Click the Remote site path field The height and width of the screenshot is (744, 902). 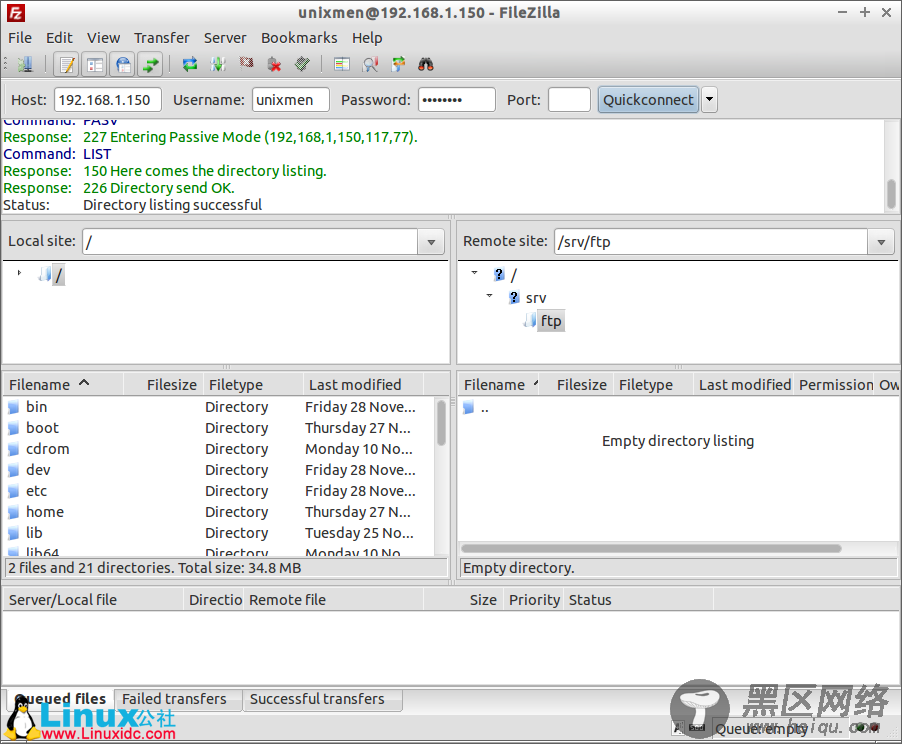[711, 242]
